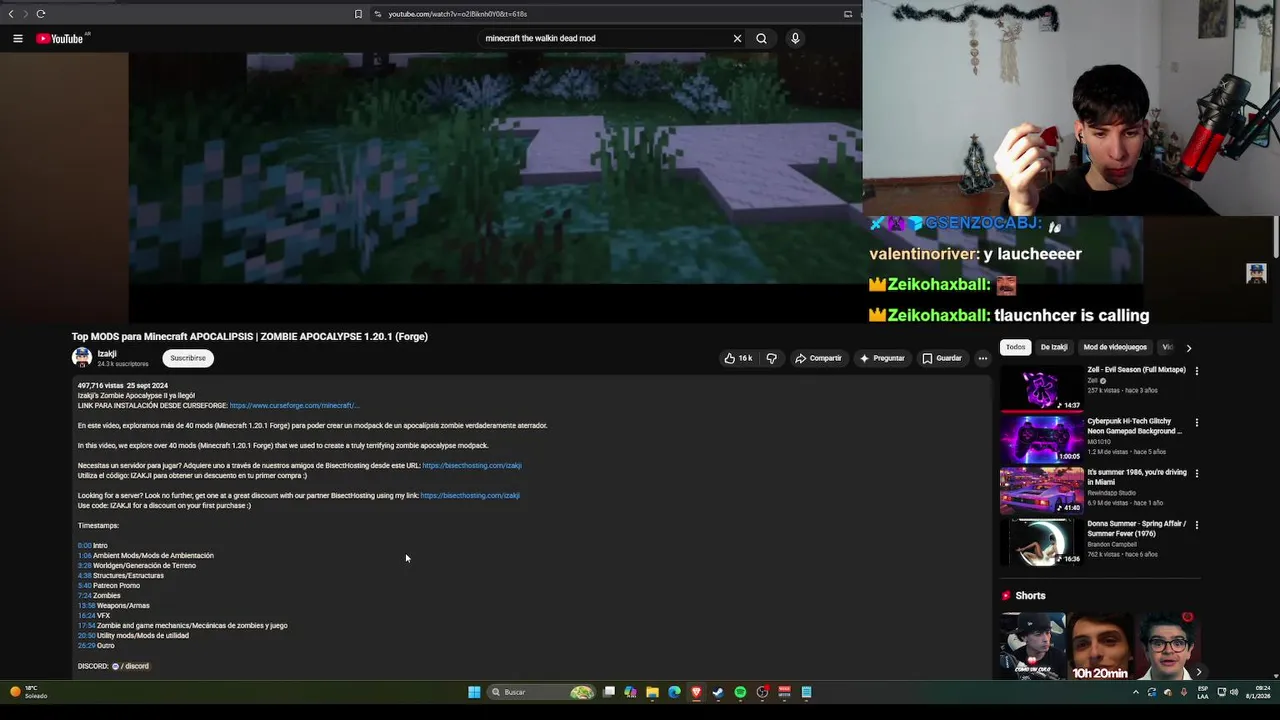Click the Compartir share button
The image size is (1280, 720).
coord(818,358)
